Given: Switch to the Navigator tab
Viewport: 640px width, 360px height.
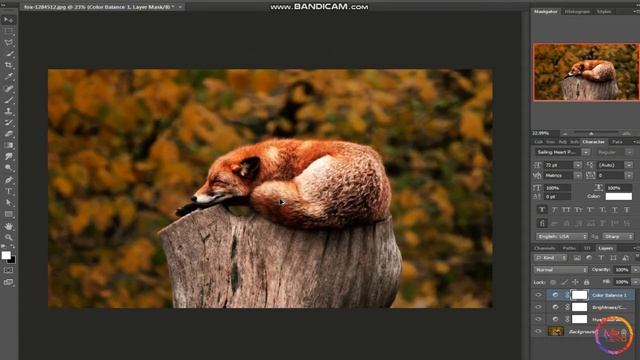Looking at the screenshot, I should click(546, 12).
